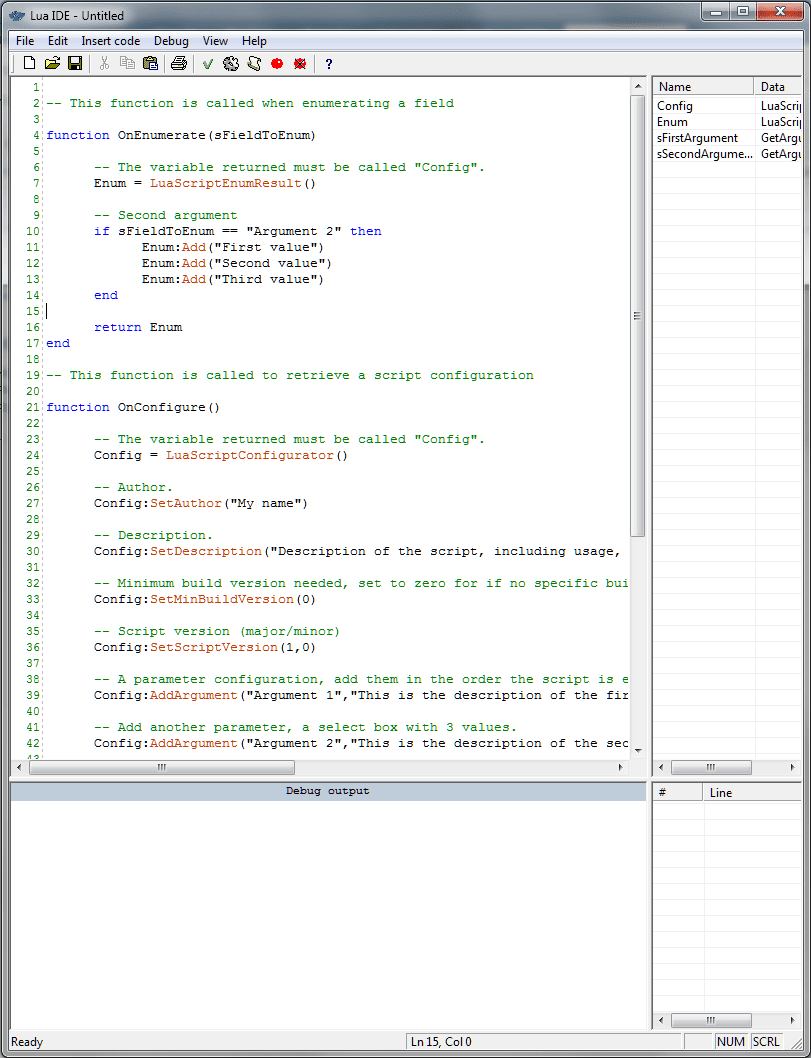The height and width of the screenshot is (1058, 811).
Task: Open the Edit menu
Action: (x=58, y=40)
